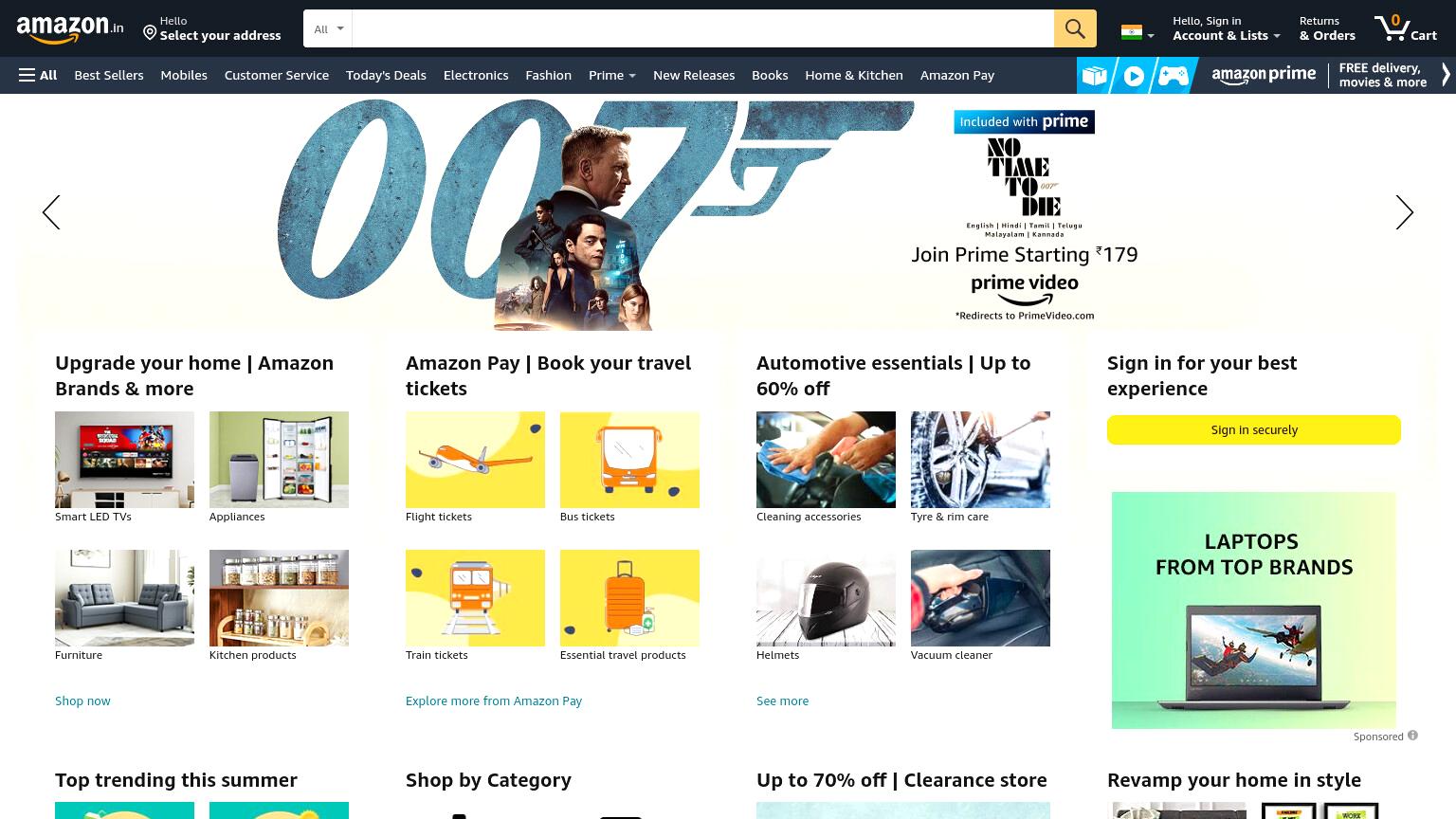Click the Amazon.in logo
This screenshot has height=819, width=1456.
tap(70, 29)
